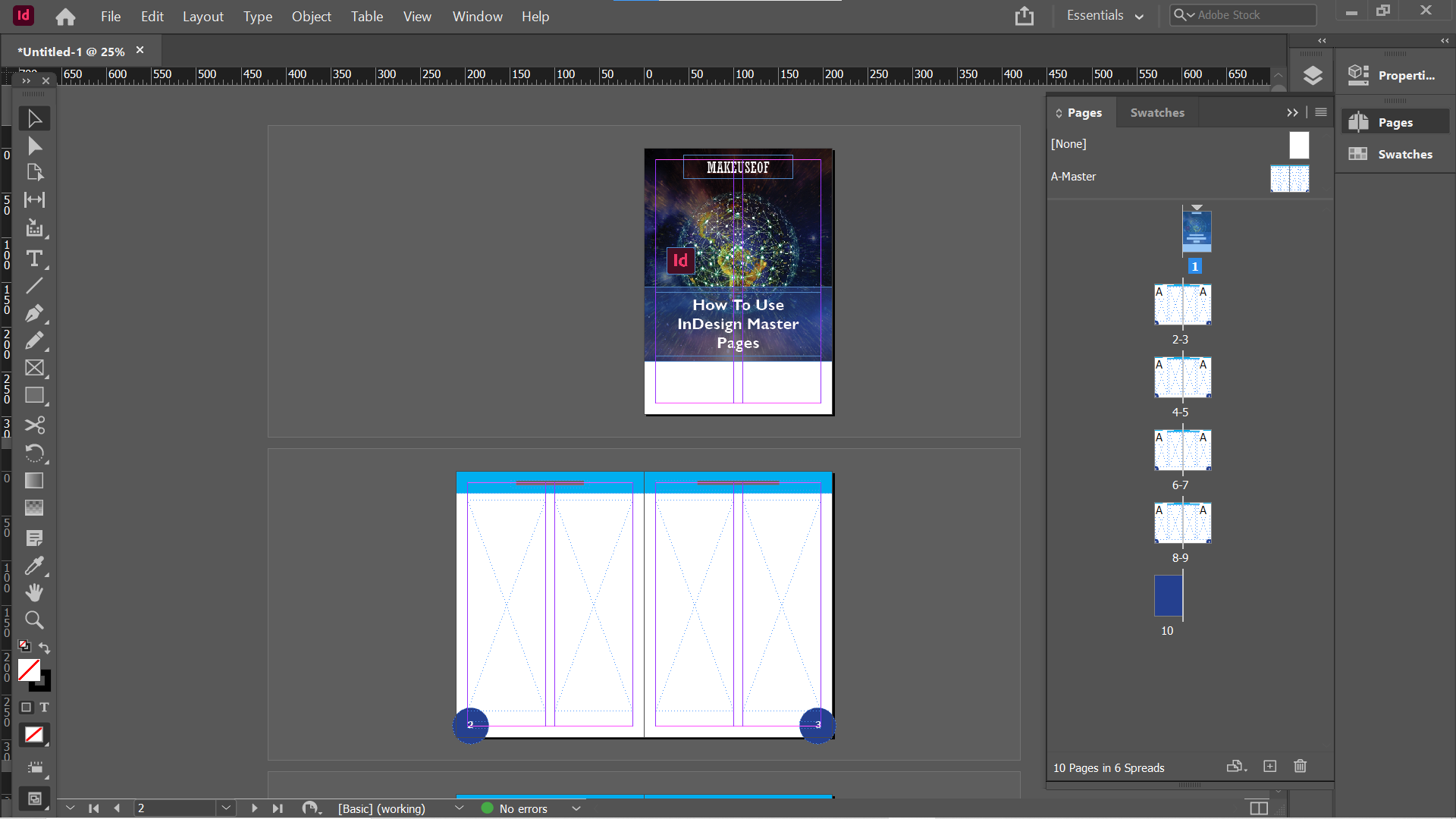Image resolution: width=1456 pixels, height=819 pixels.
Task: Open the Essentials workspace dropdown
Action: pos(1104,15)
